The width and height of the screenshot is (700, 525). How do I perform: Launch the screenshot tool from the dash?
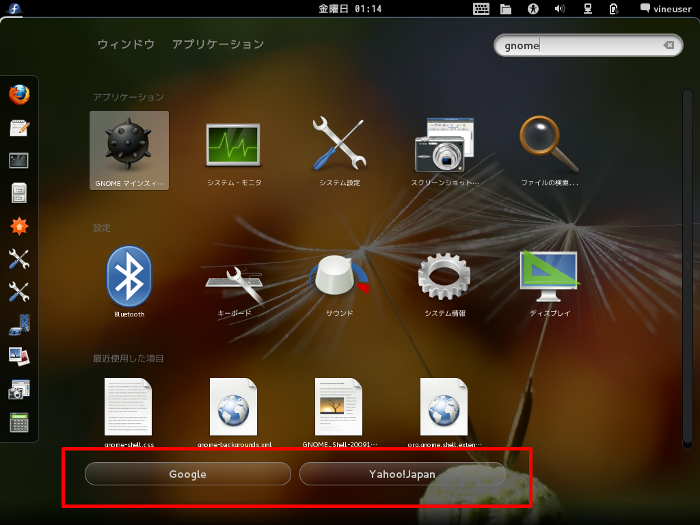coord(19,389)
